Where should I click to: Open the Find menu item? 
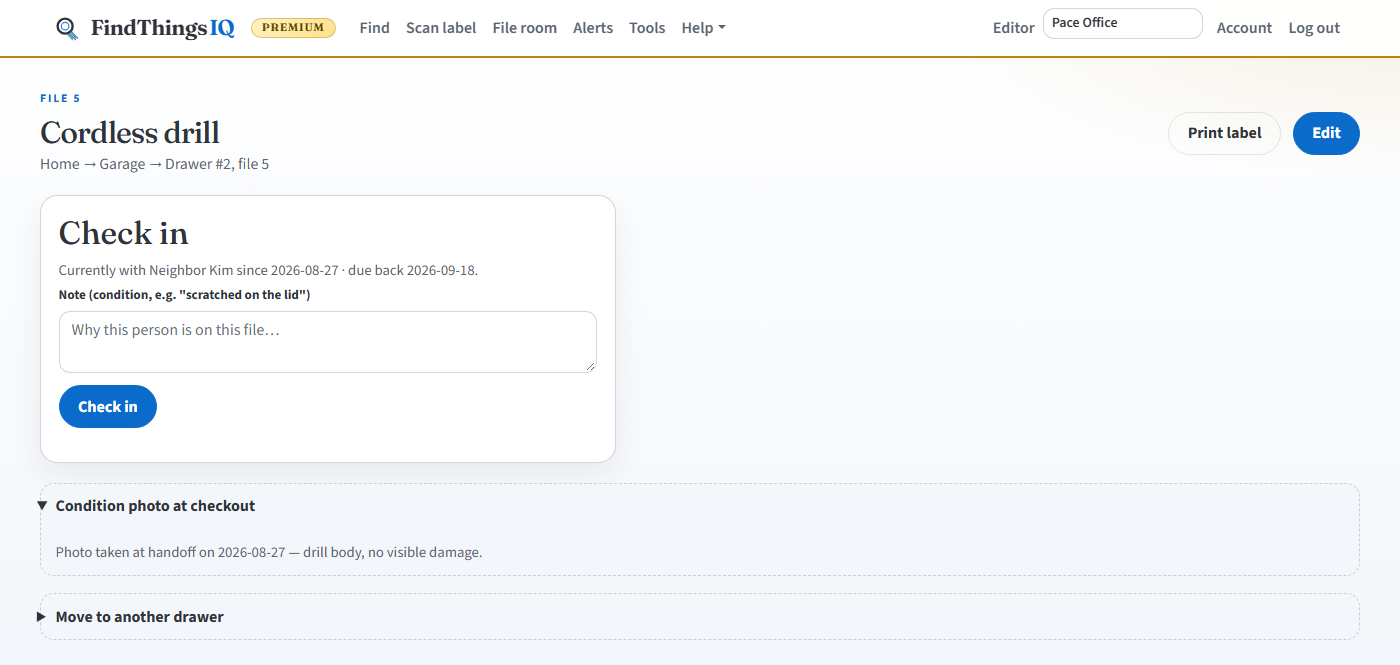tap(374, 28)
